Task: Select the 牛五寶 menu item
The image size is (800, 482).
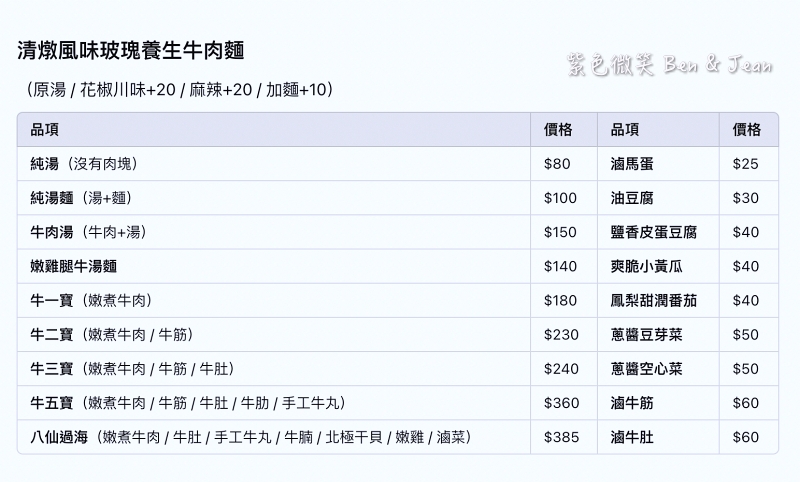Action: 188,403
